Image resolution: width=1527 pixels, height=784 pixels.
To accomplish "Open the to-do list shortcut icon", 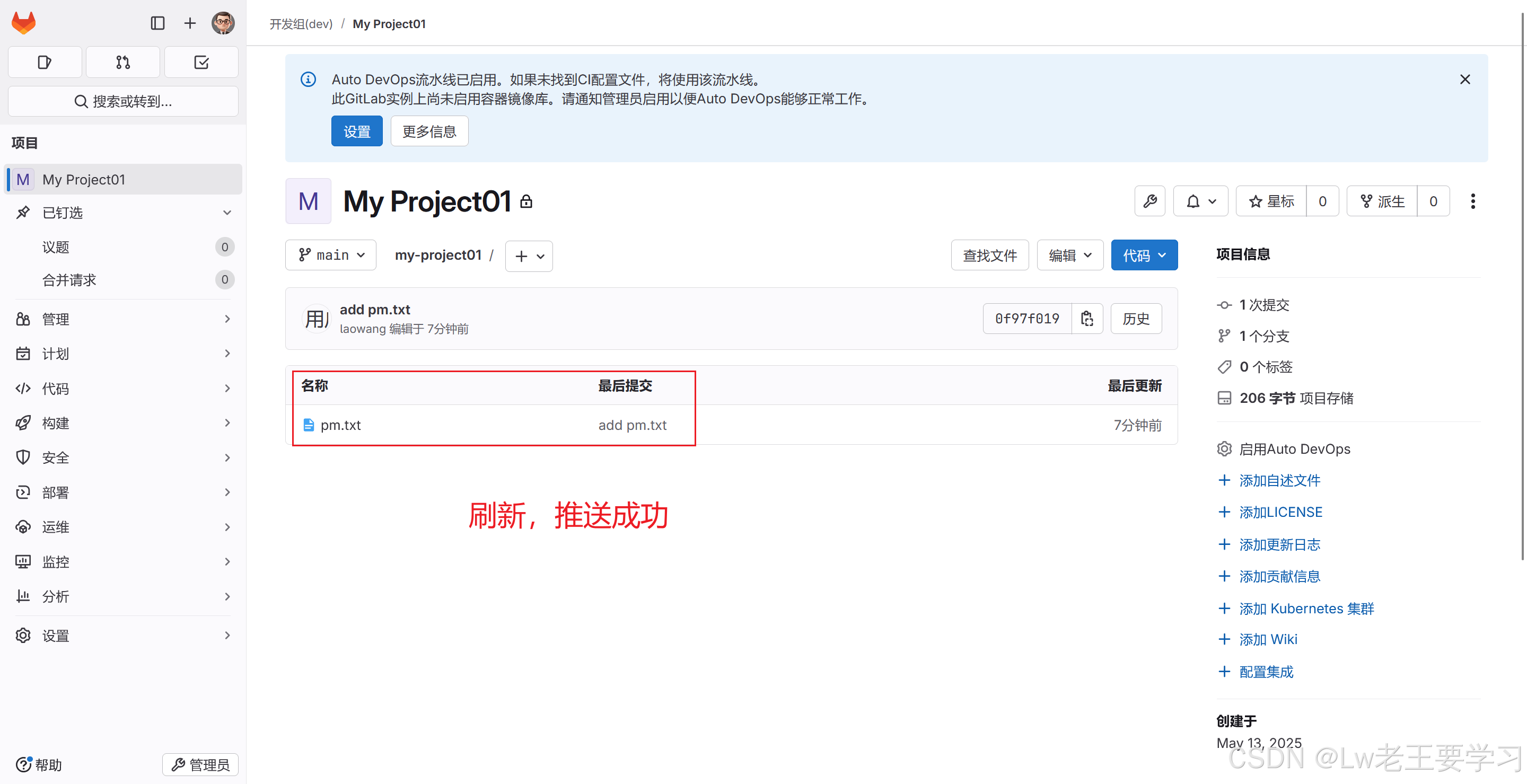I will 201,62.
